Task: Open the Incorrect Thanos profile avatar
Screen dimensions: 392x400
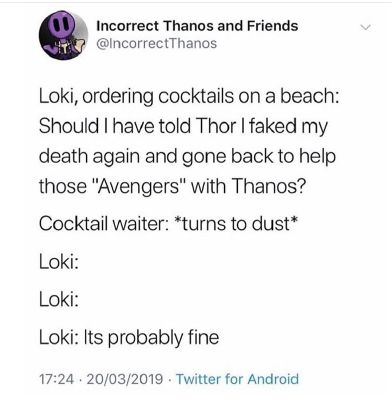Action: 63,35
